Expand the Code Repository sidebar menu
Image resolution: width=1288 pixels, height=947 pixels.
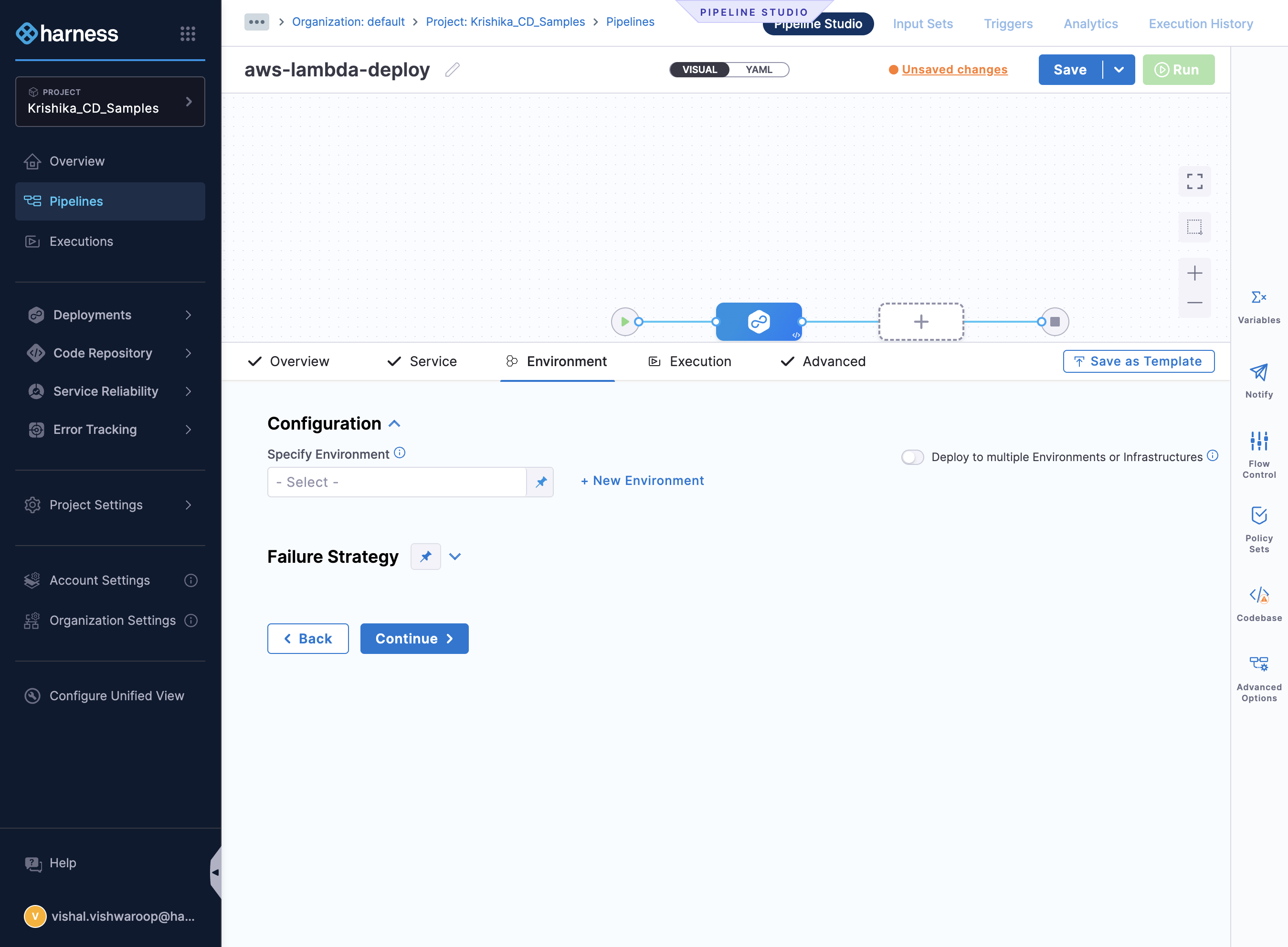110,353
